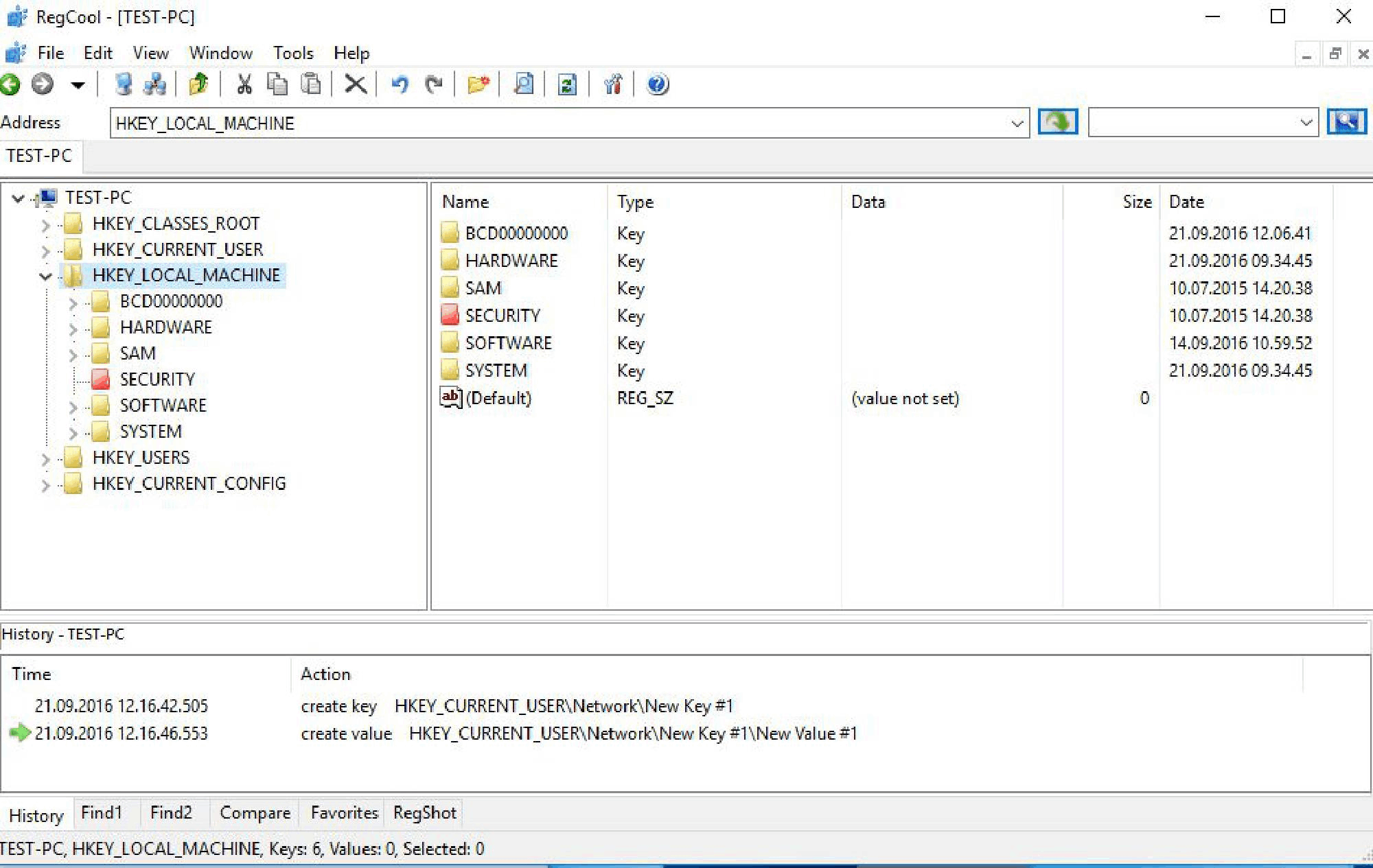Open the Address bar dropdown arrow

(x=1017, y=124)
